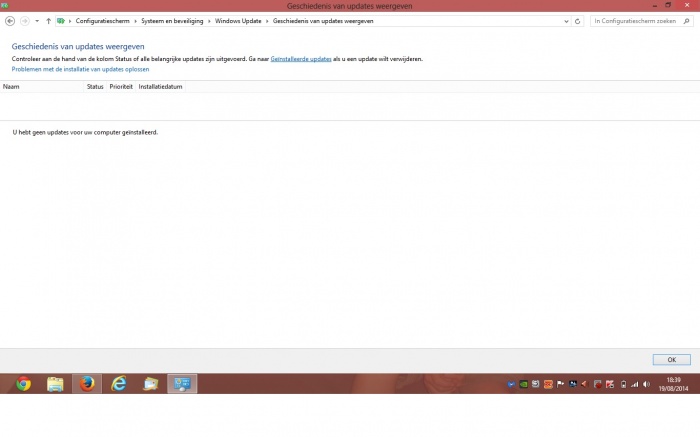Click the volume speaker tray icon
700x437 pixels.
(x=646, y=384)
